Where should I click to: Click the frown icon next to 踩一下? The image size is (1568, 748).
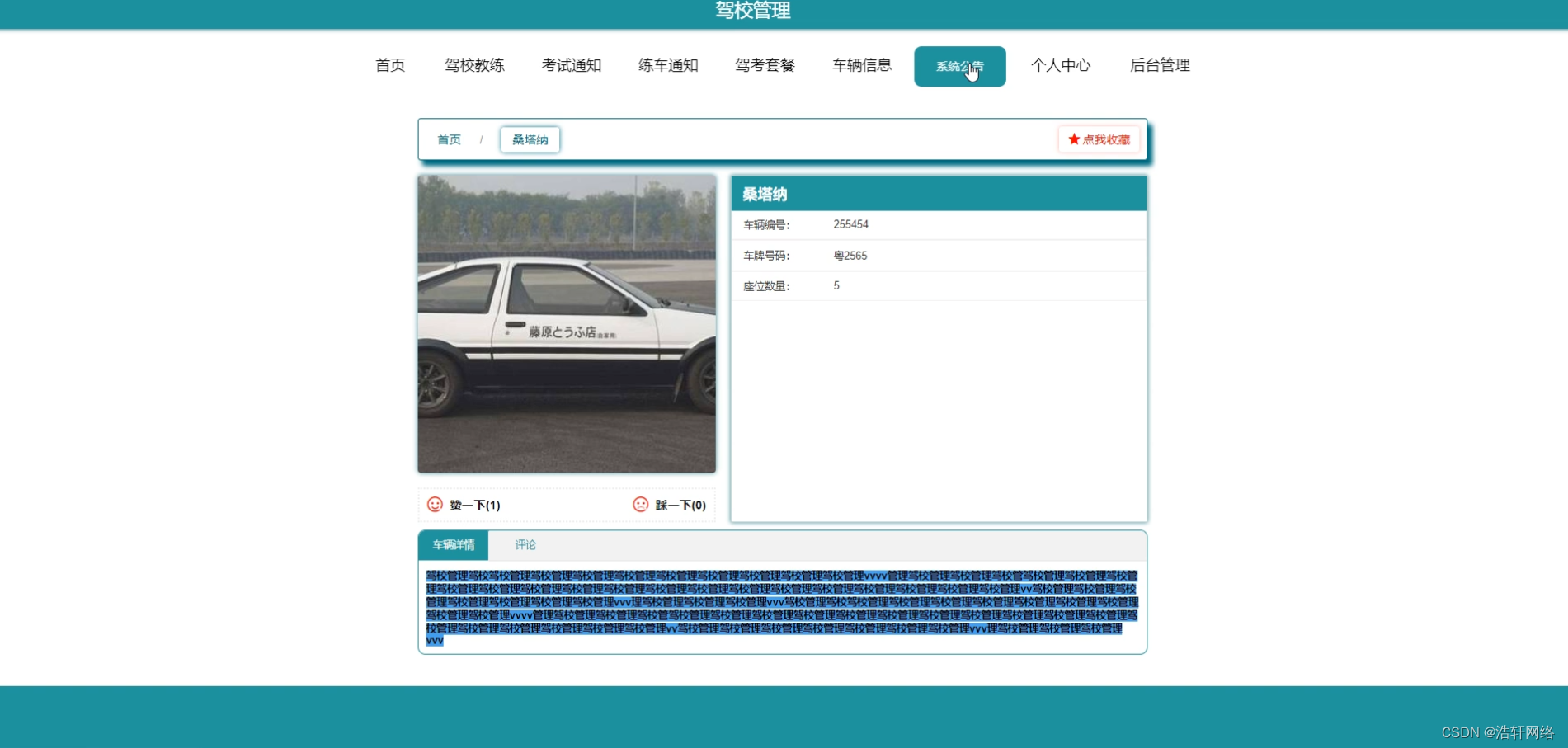click(642, 504)
